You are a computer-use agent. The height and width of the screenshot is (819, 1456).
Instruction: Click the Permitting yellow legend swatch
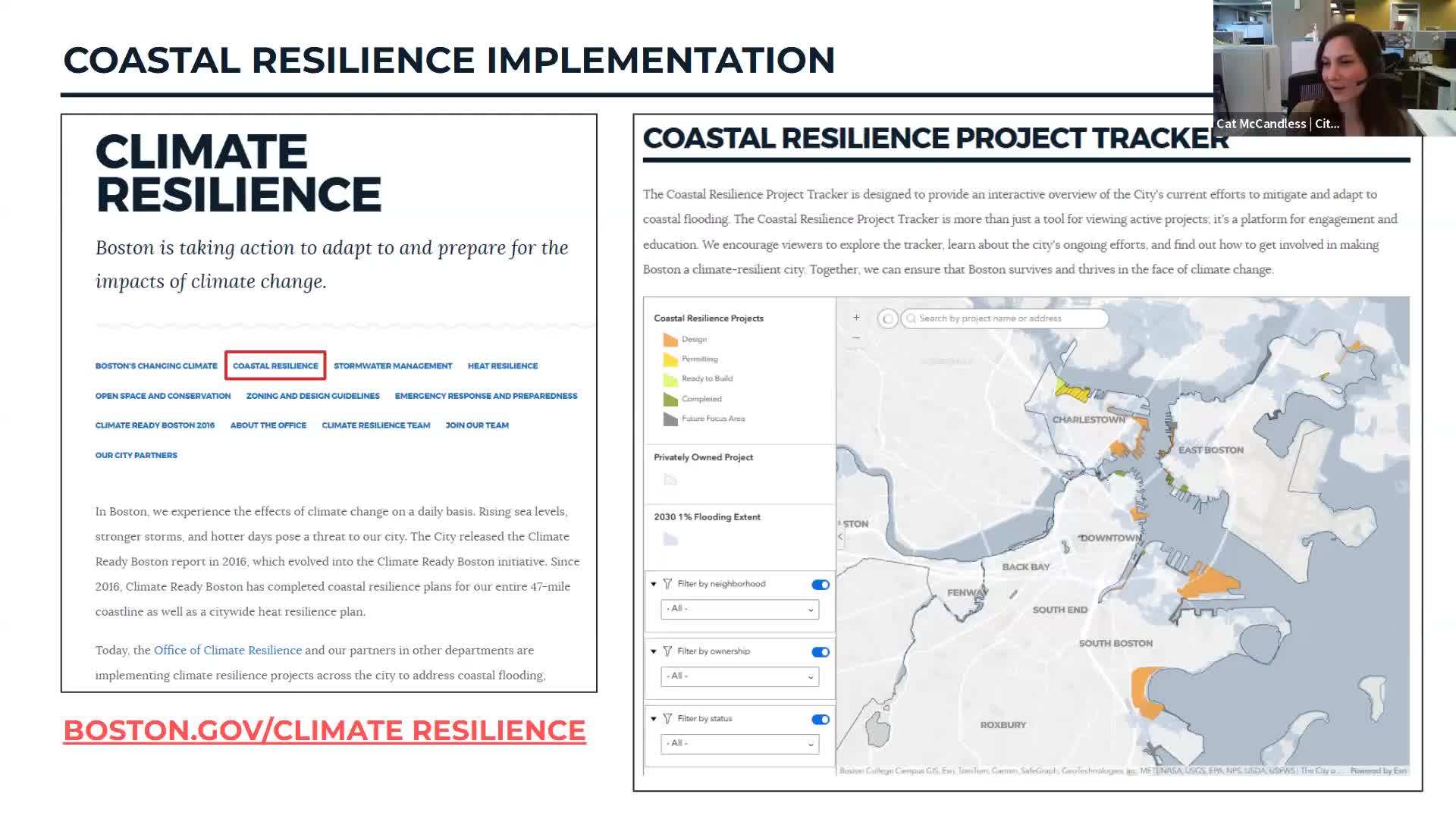[670, 359]
